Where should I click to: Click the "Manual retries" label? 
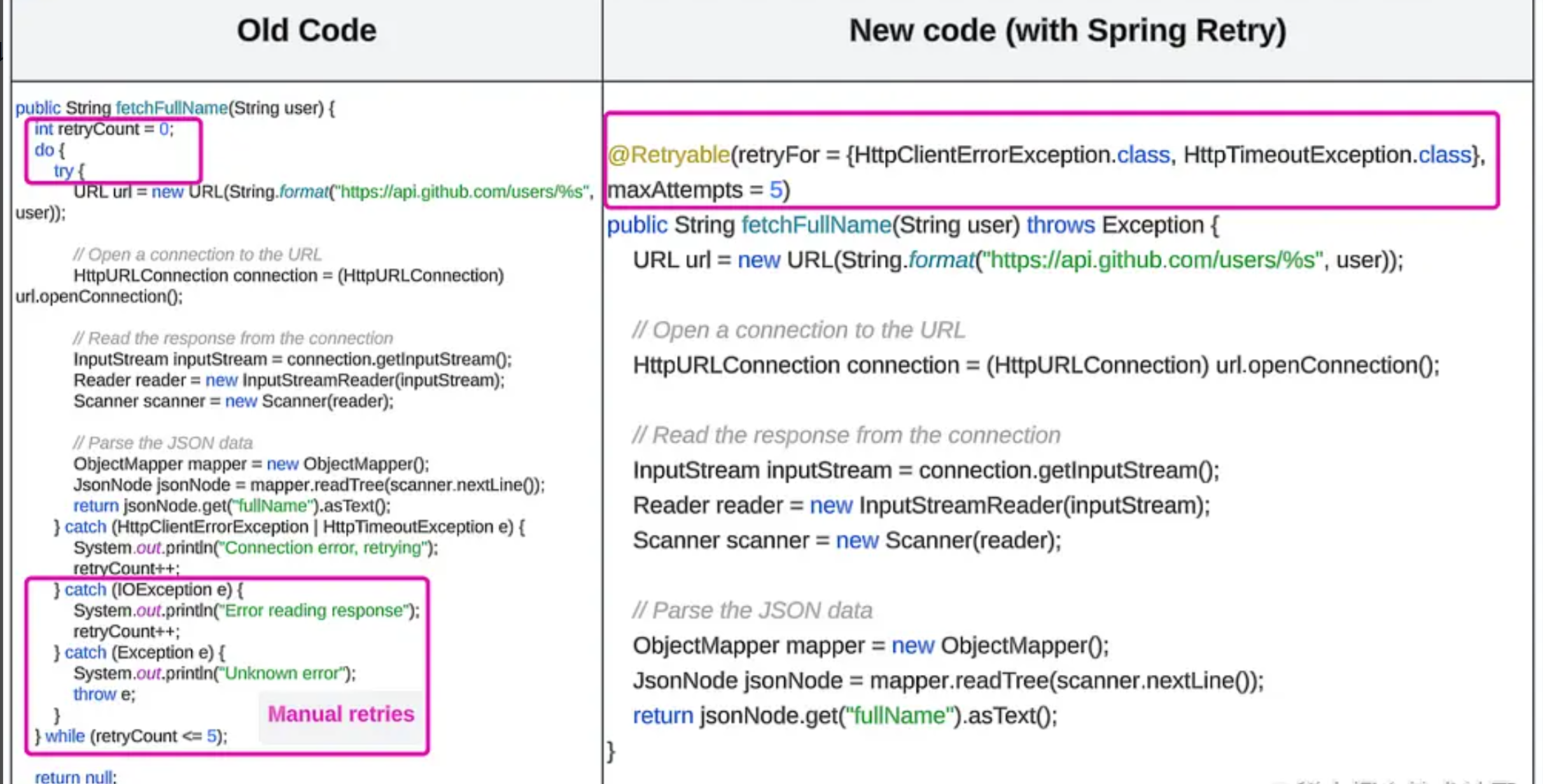click(x=341, y=714)
